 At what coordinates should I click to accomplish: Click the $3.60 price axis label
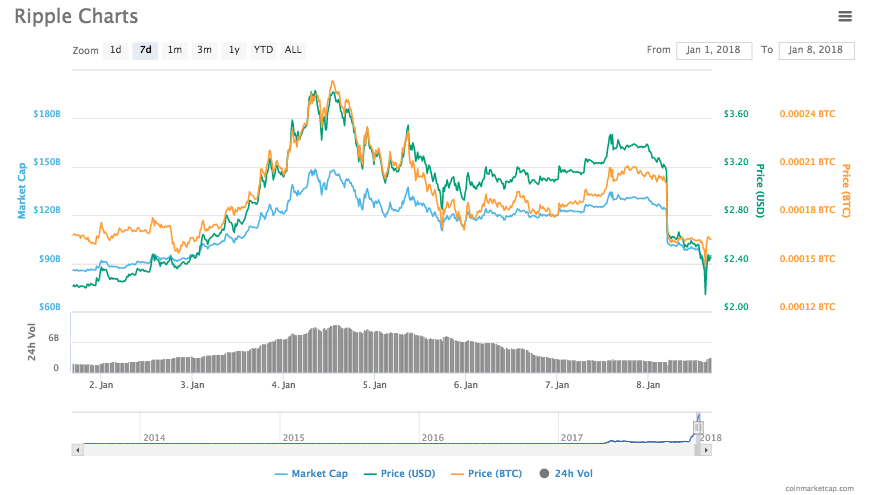click(x=736, y=114)
